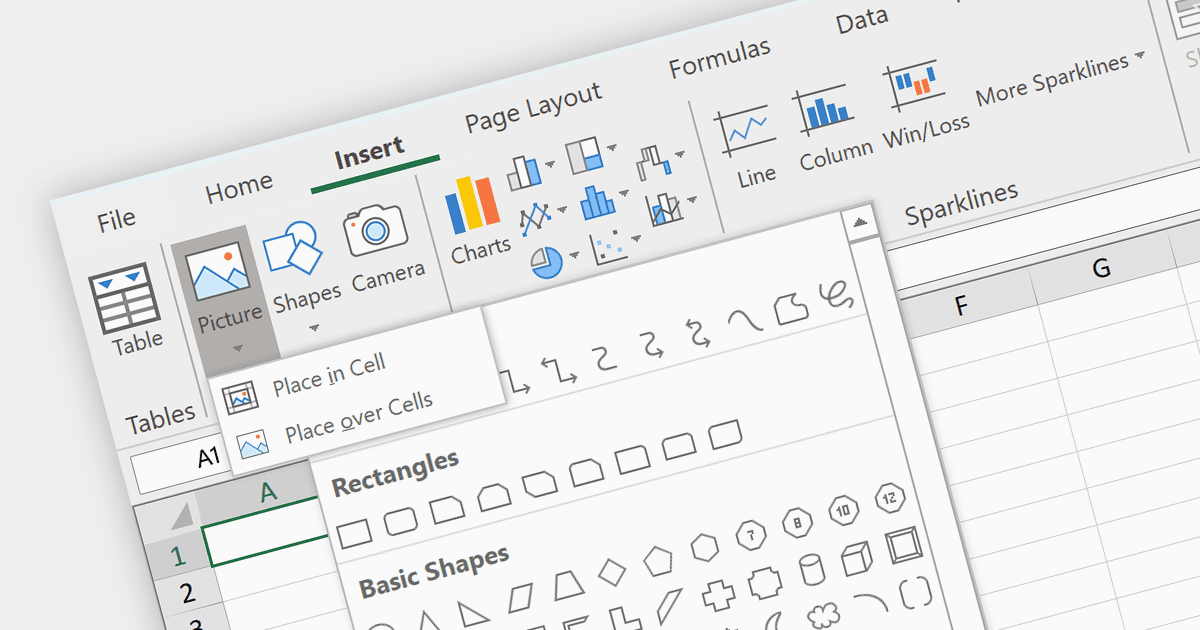Pick the decagon shape labeled 10
Viewport: 1200px width, 630px height.
[843, 509]
